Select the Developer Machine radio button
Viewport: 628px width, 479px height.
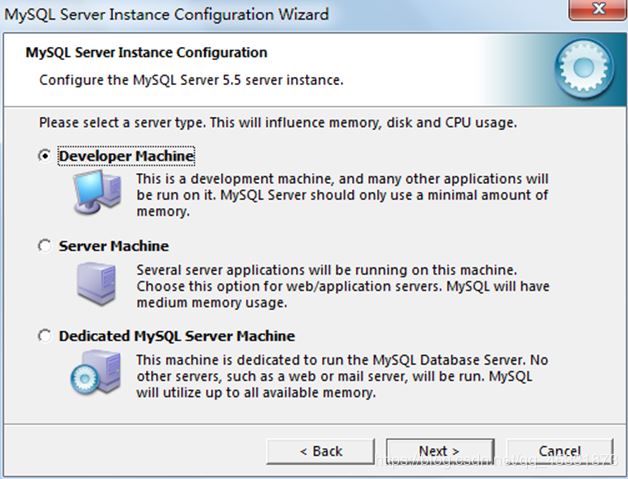(x=44, y=155)
